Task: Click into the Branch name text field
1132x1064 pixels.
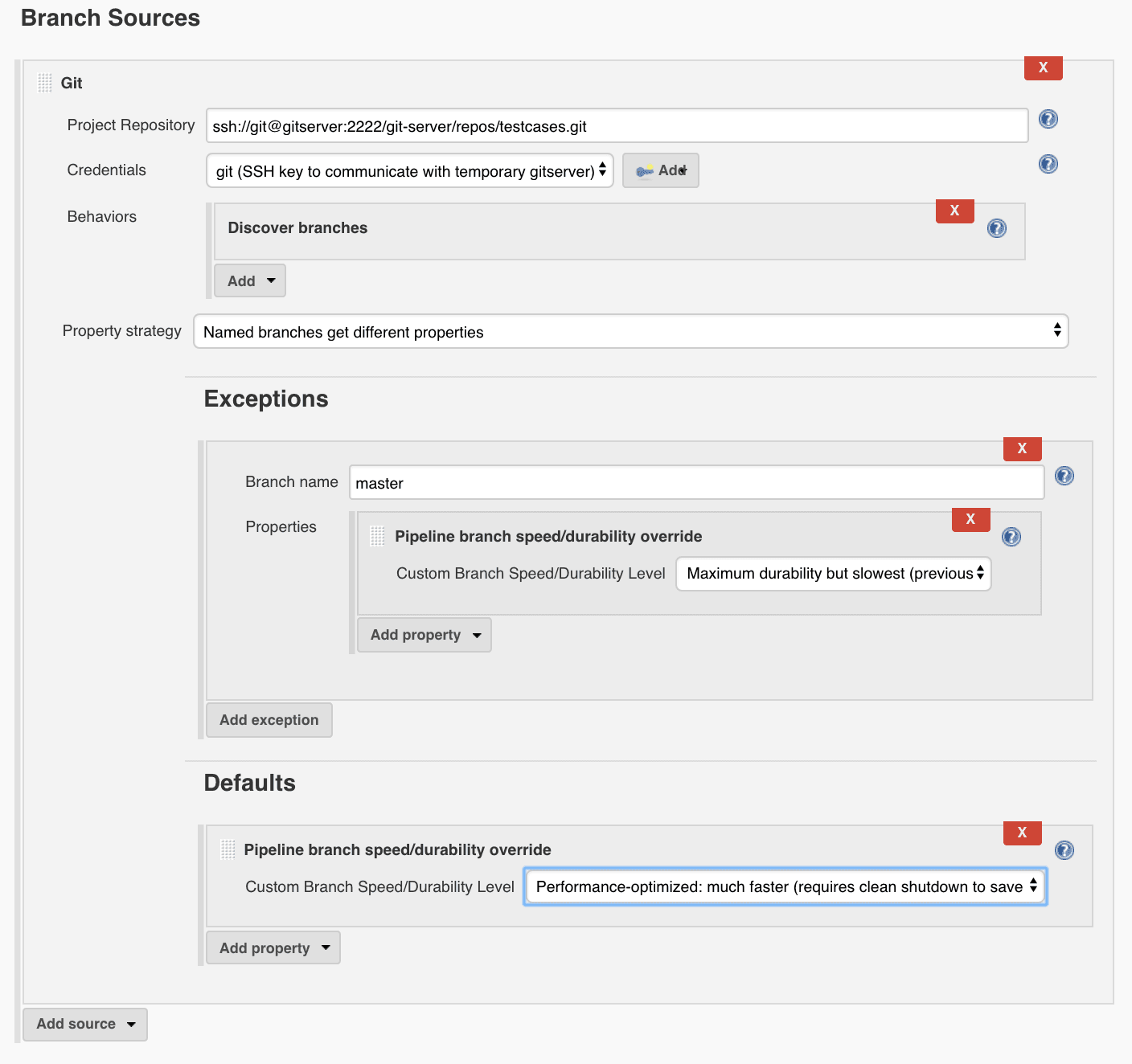Action: 696,483
